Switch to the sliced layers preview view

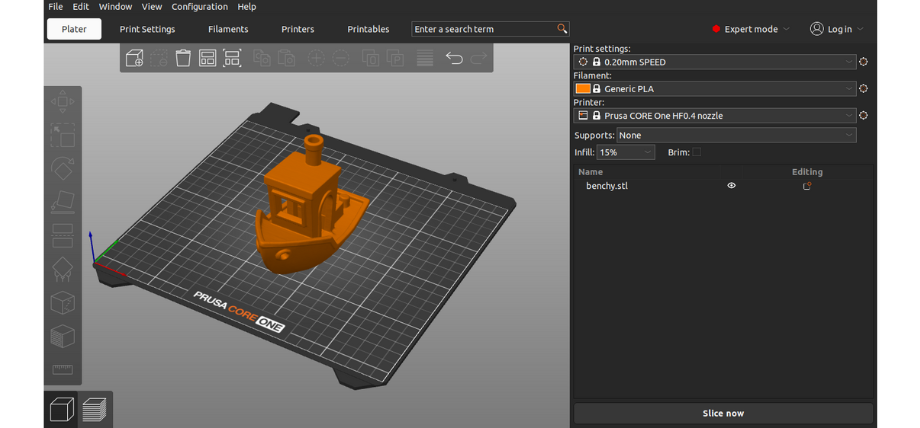(x=94, y=409)
